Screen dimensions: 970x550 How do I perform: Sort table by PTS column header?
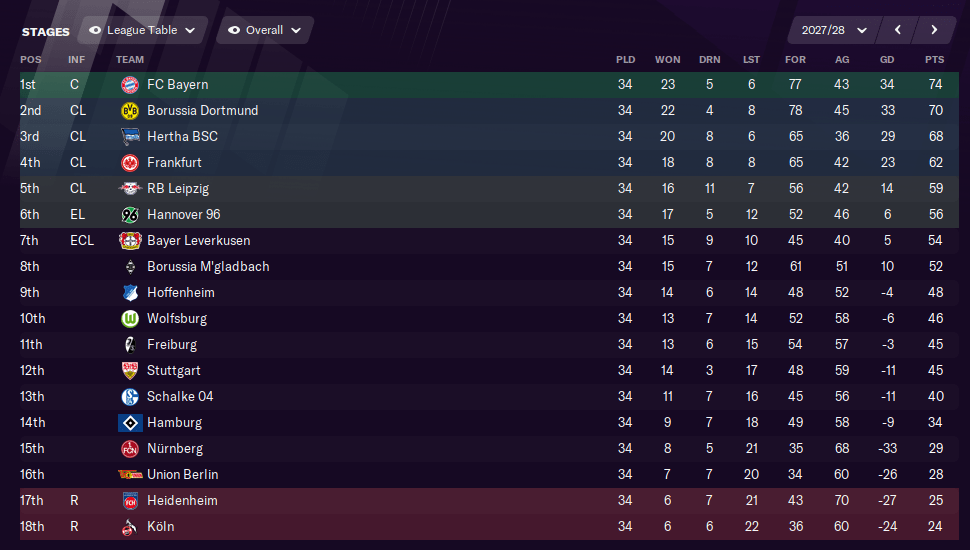pyautogui.click(x=935, y=59)
